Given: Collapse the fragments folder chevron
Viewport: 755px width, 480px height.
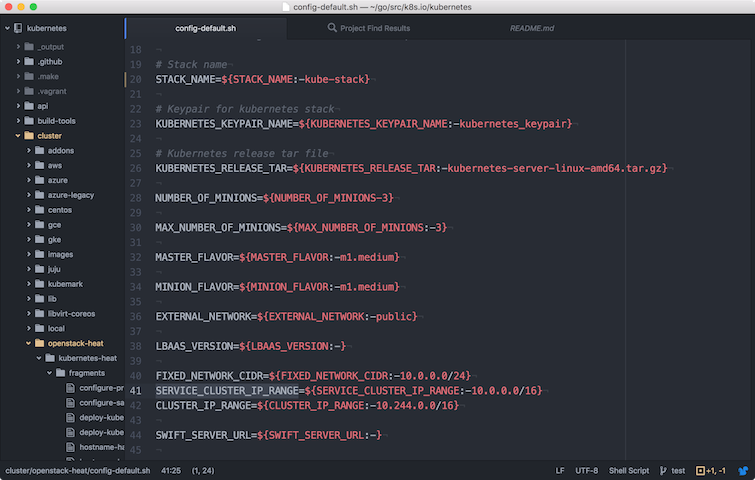Looking at the screenshot, I should click(x=49, y=373).
